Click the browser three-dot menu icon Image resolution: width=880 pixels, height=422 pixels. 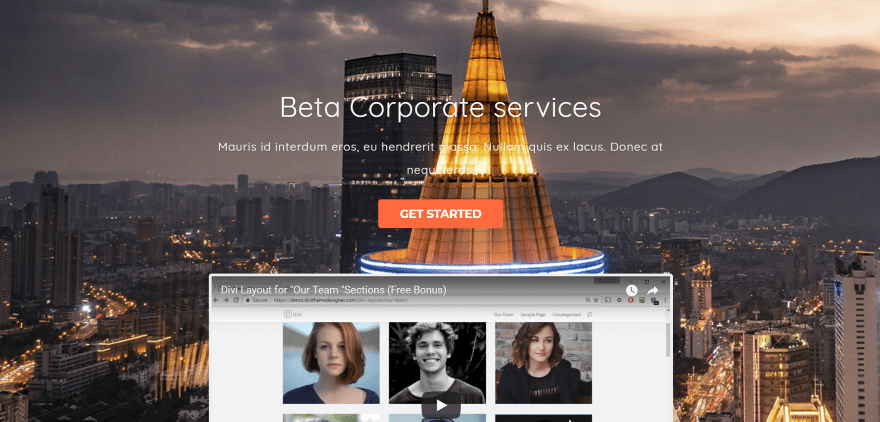(666, 300)
